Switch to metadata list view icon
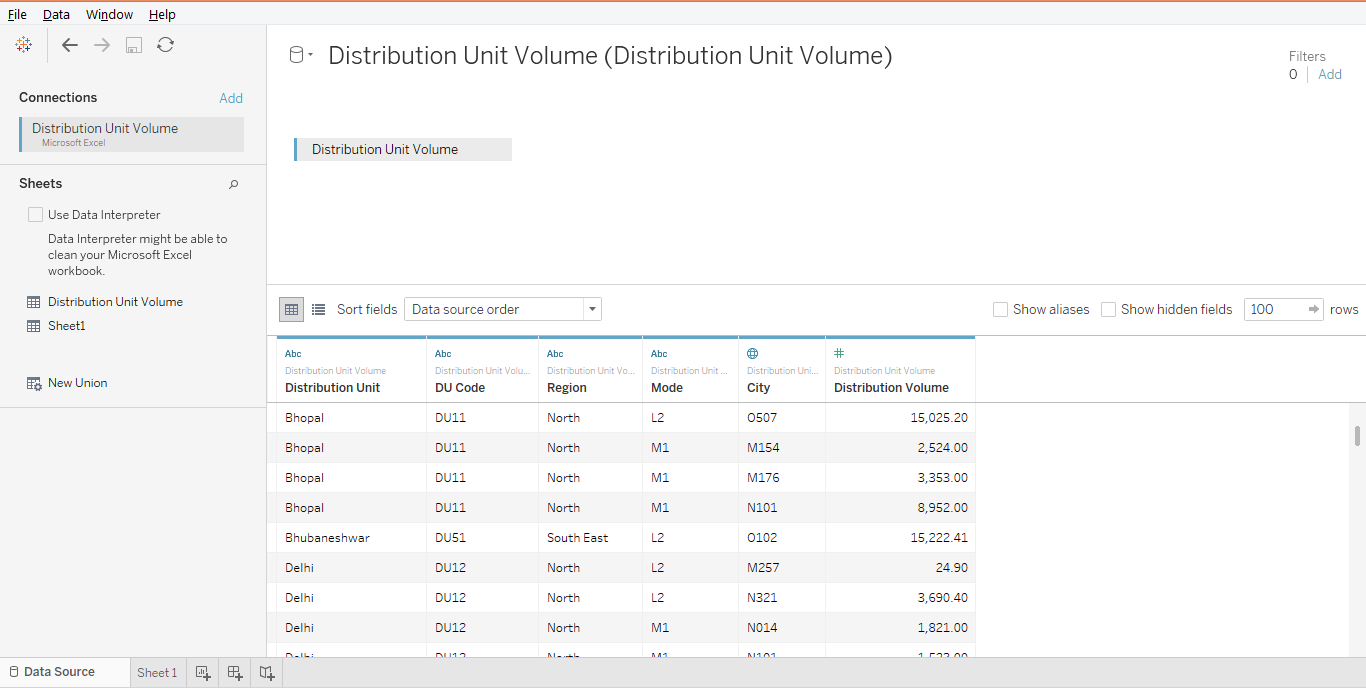The image size is (1366, 688). (x=318, y=310)
